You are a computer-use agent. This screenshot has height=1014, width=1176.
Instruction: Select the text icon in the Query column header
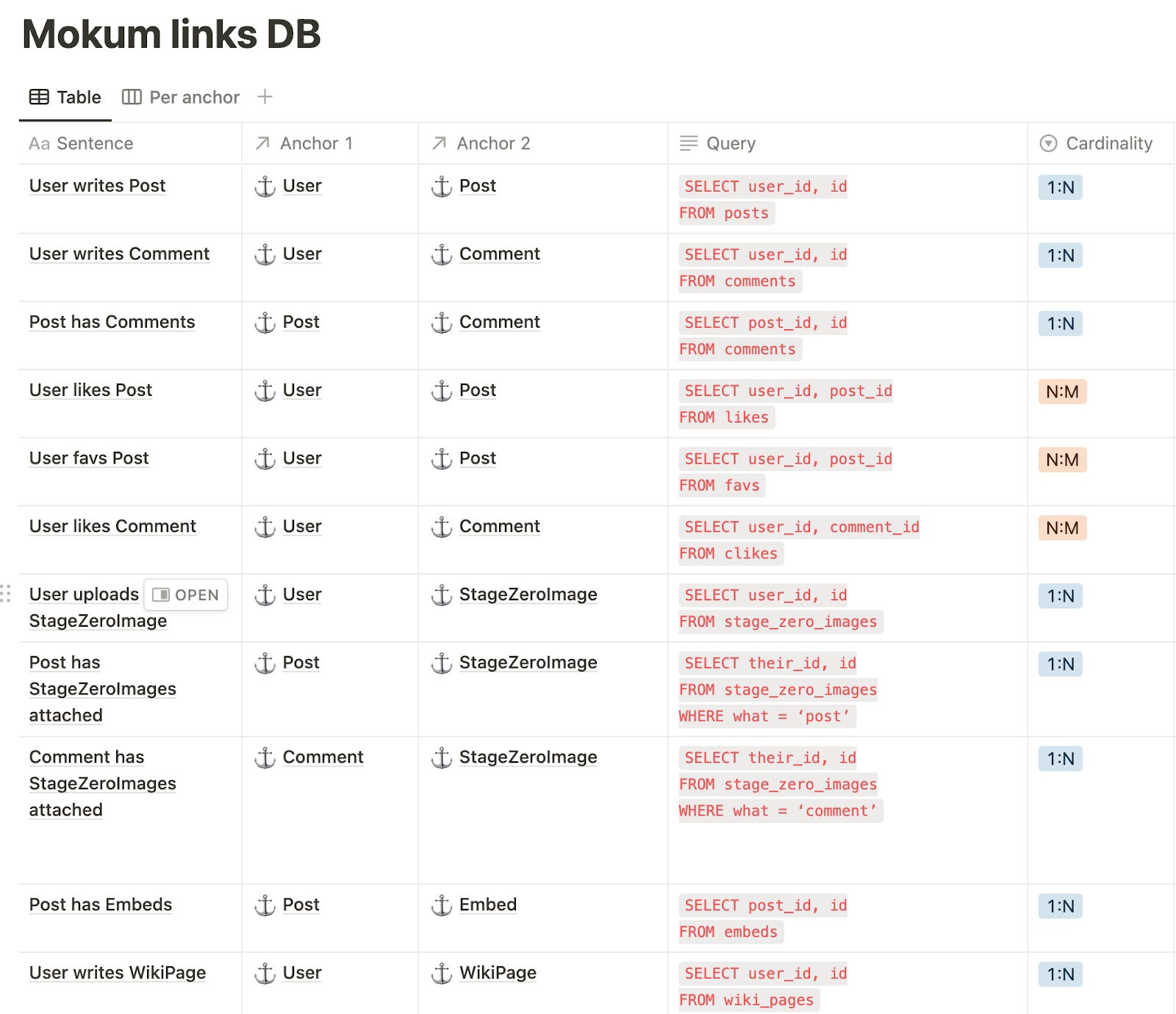(688, 143)
